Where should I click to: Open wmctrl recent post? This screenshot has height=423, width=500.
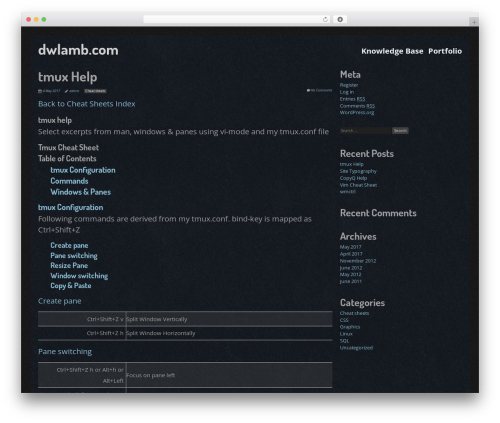click(348, 192)
